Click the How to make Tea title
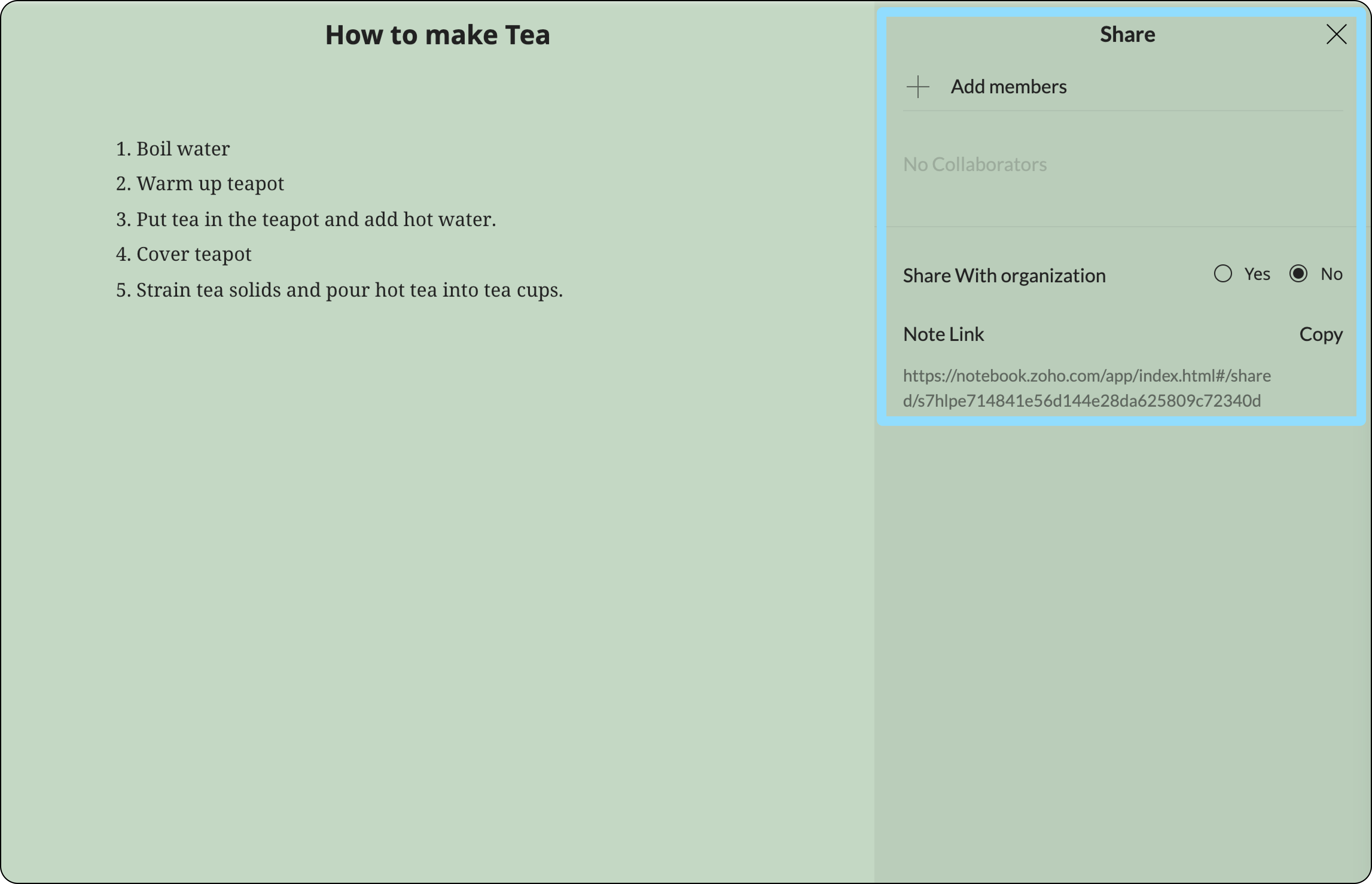The width and height of the screenshot is (1372, 884). point(437,35)
